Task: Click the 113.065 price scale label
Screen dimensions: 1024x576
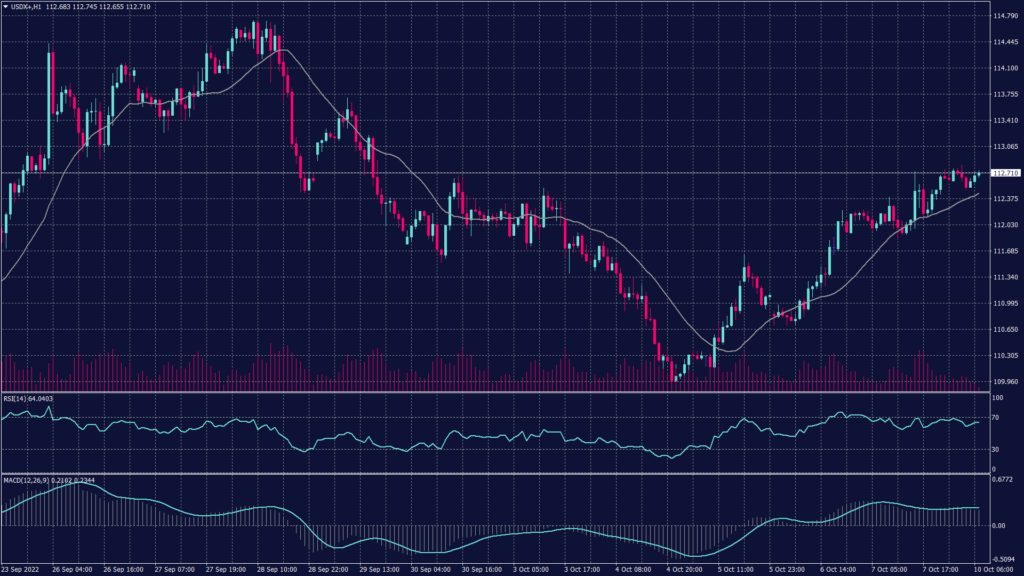Action: [1004, 146]
